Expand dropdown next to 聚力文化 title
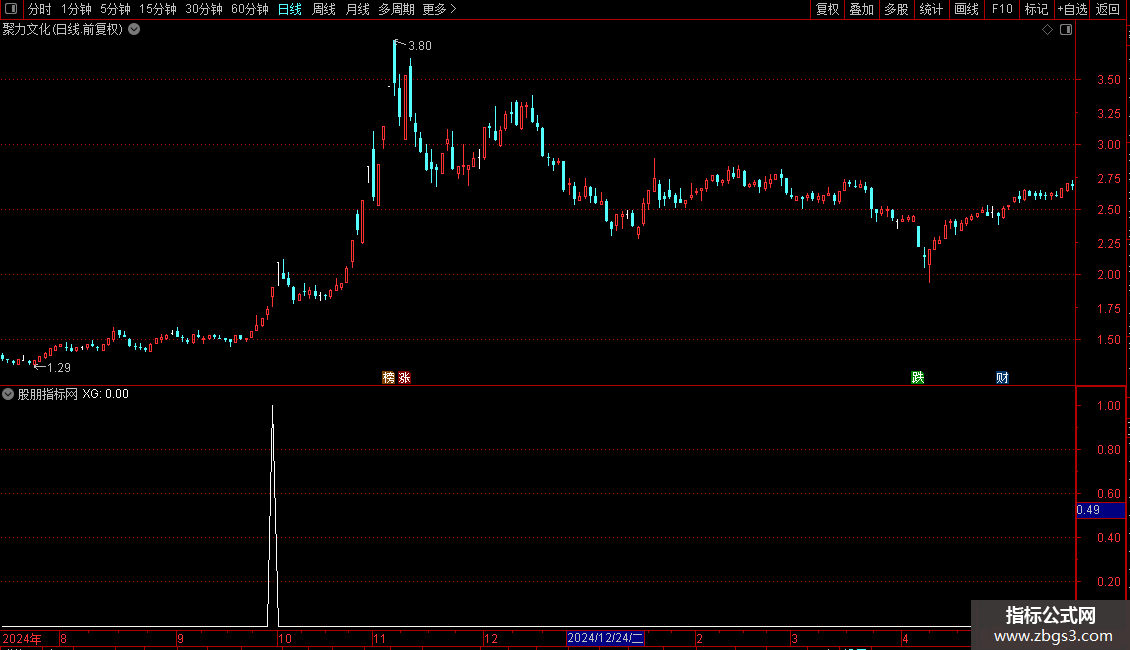Viewport: 1130px width, 650px height. pos(134,30)
